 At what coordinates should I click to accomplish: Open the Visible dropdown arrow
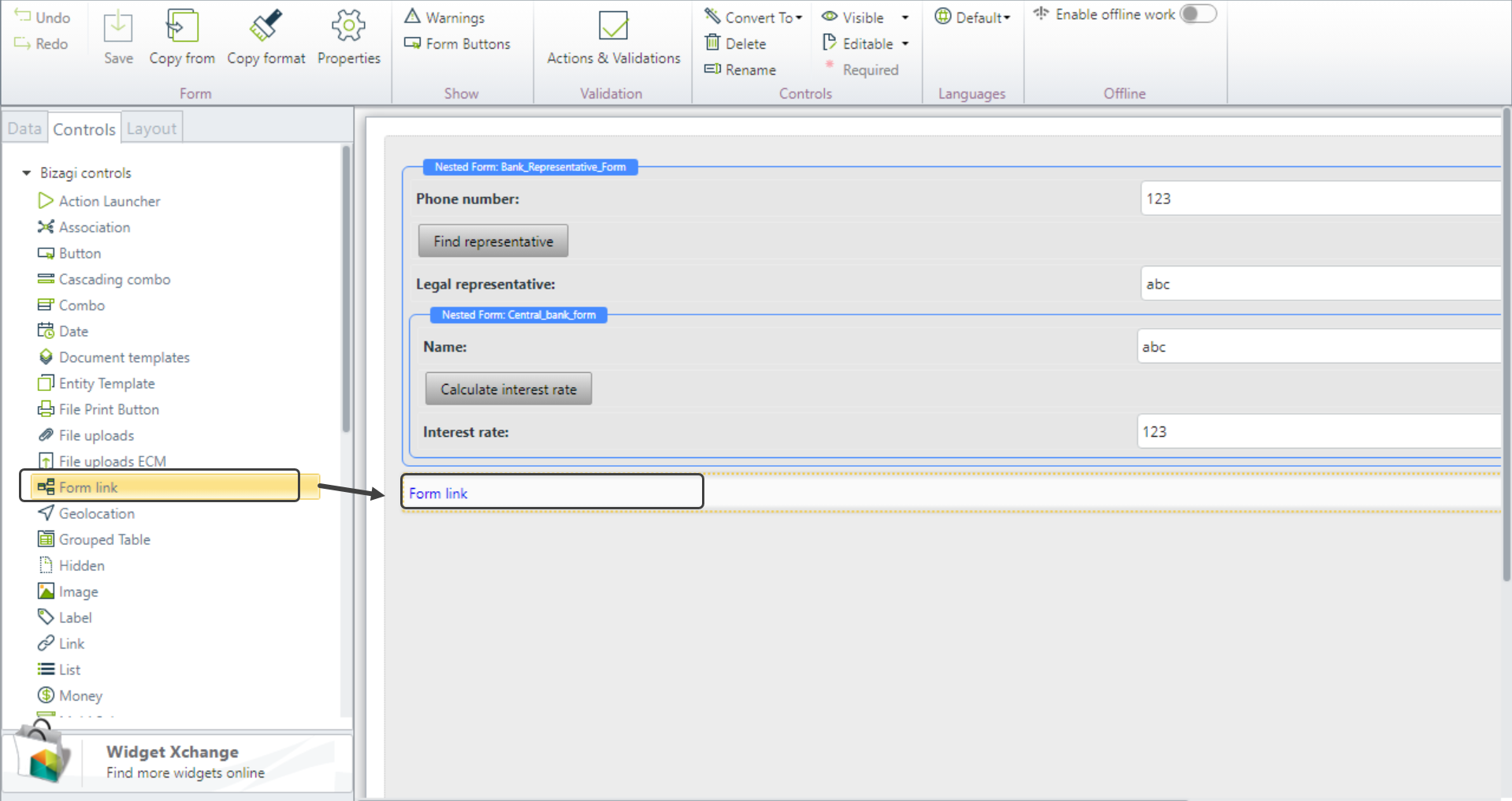pos(905,17)
